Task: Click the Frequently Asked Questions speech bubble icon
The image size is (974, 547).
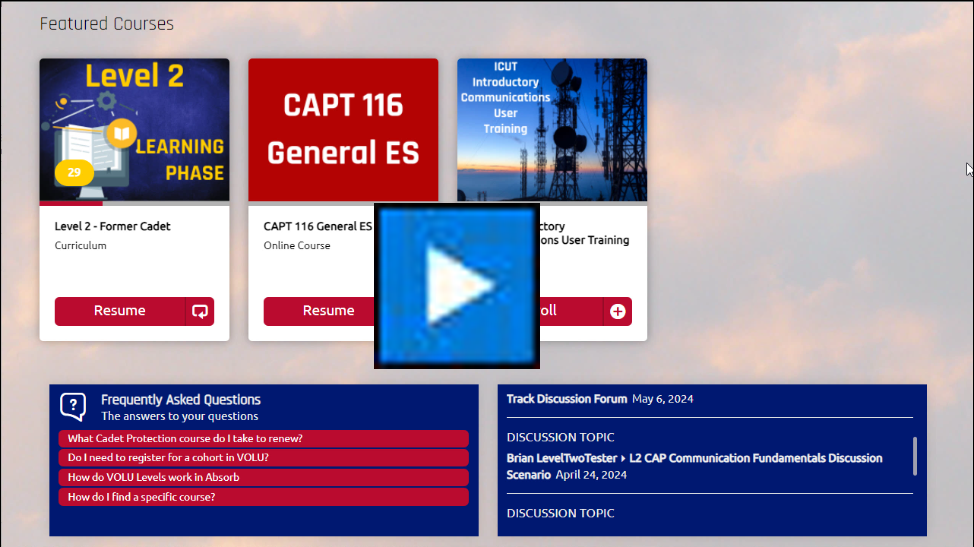Action: 73,406
